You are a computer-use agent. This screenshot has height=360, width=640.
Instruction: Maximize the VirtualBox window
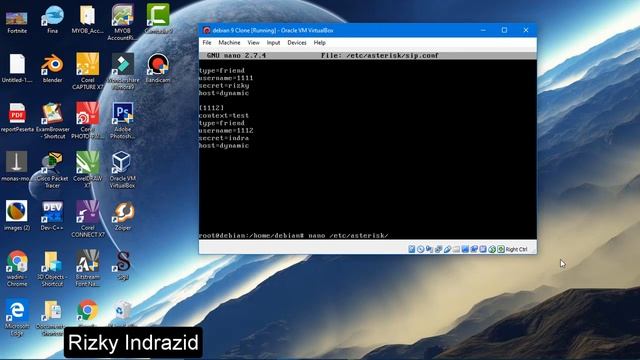tap(504, 30)
